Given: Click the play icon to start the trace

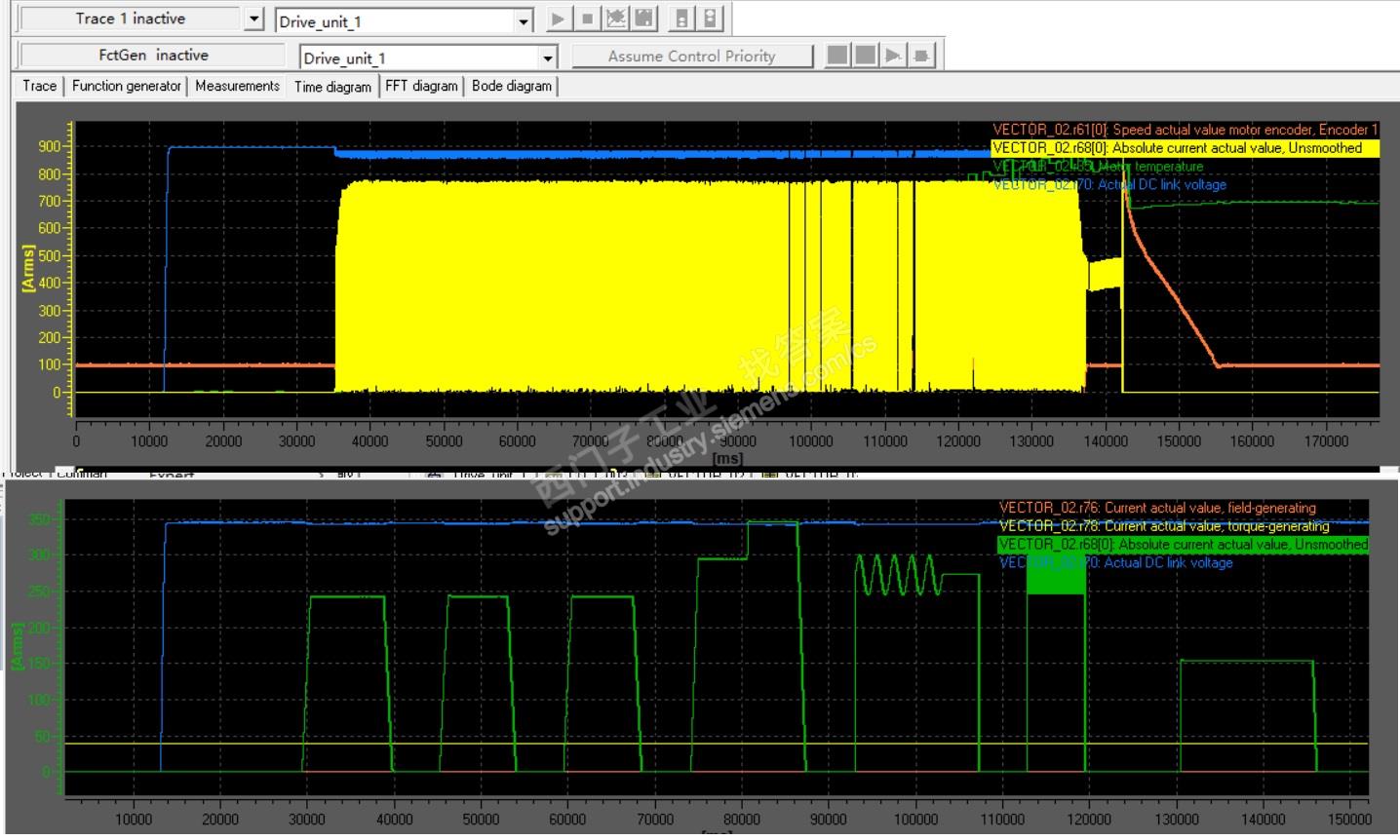Looking at the screenshot, I should coord(559,19).
